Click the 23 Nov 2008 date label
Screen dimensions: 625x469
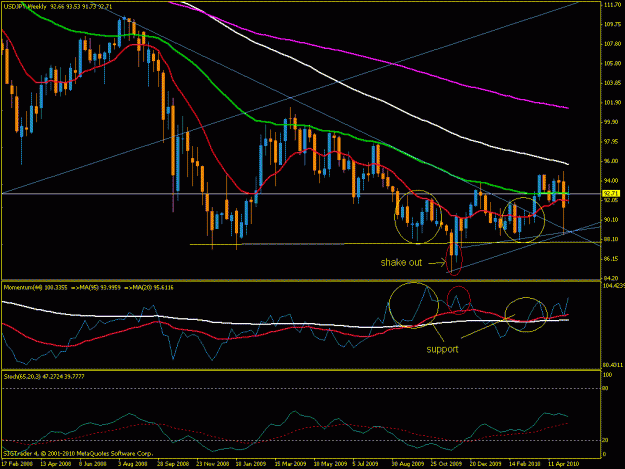coord(212,464)
